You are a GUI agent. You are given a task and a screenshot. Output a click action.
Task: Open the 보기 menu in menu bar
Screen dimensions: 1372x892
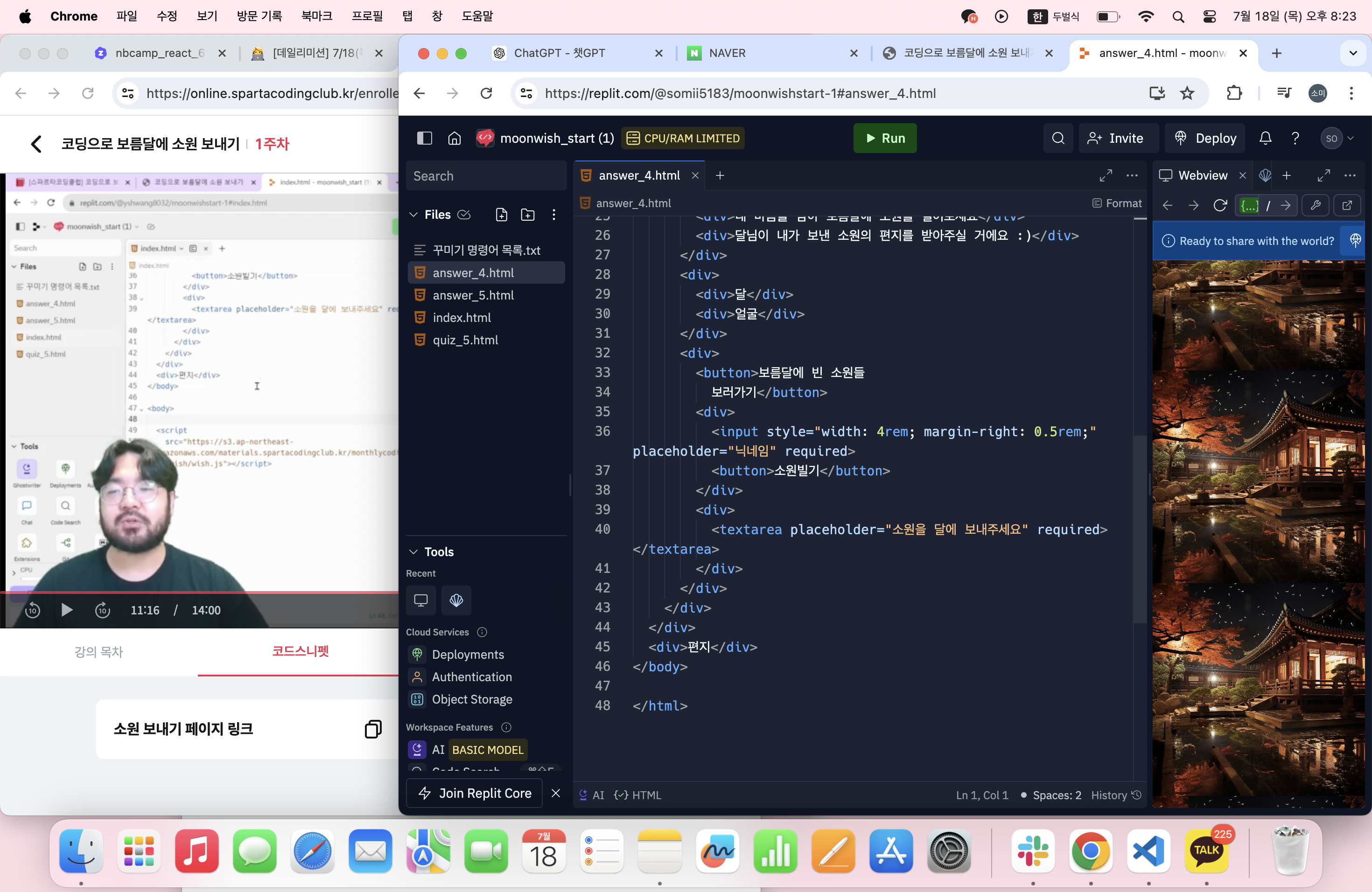(206, 16)
